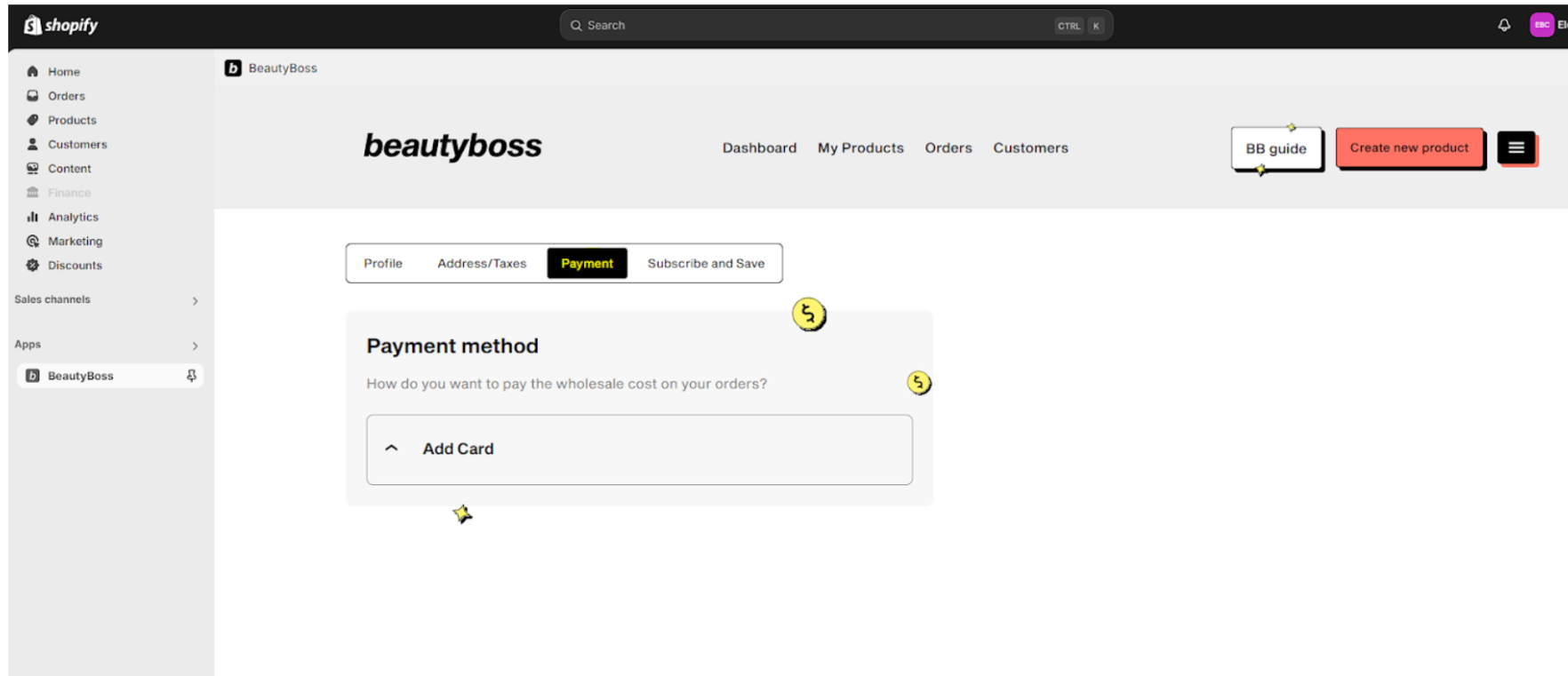1568x676 pixels.
Task: Open Orders in Shopify sidebar
Action: [x=67, y=95]
